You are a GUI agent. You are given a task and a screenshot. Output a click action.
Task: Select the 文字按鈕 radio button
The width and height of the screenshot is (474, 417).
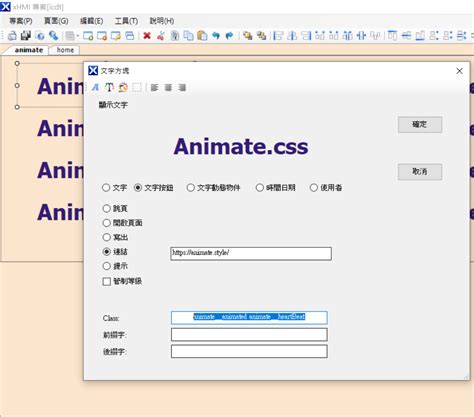(x=153, y=188)
